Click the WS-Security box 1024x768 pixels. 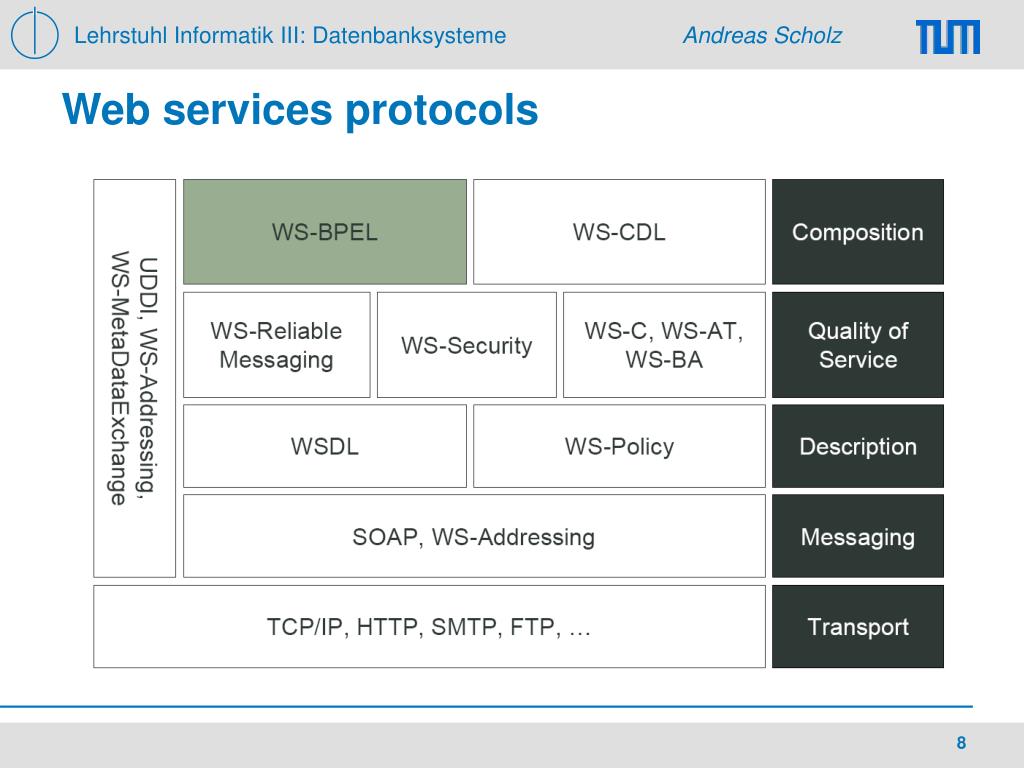[x=466, y=345]
